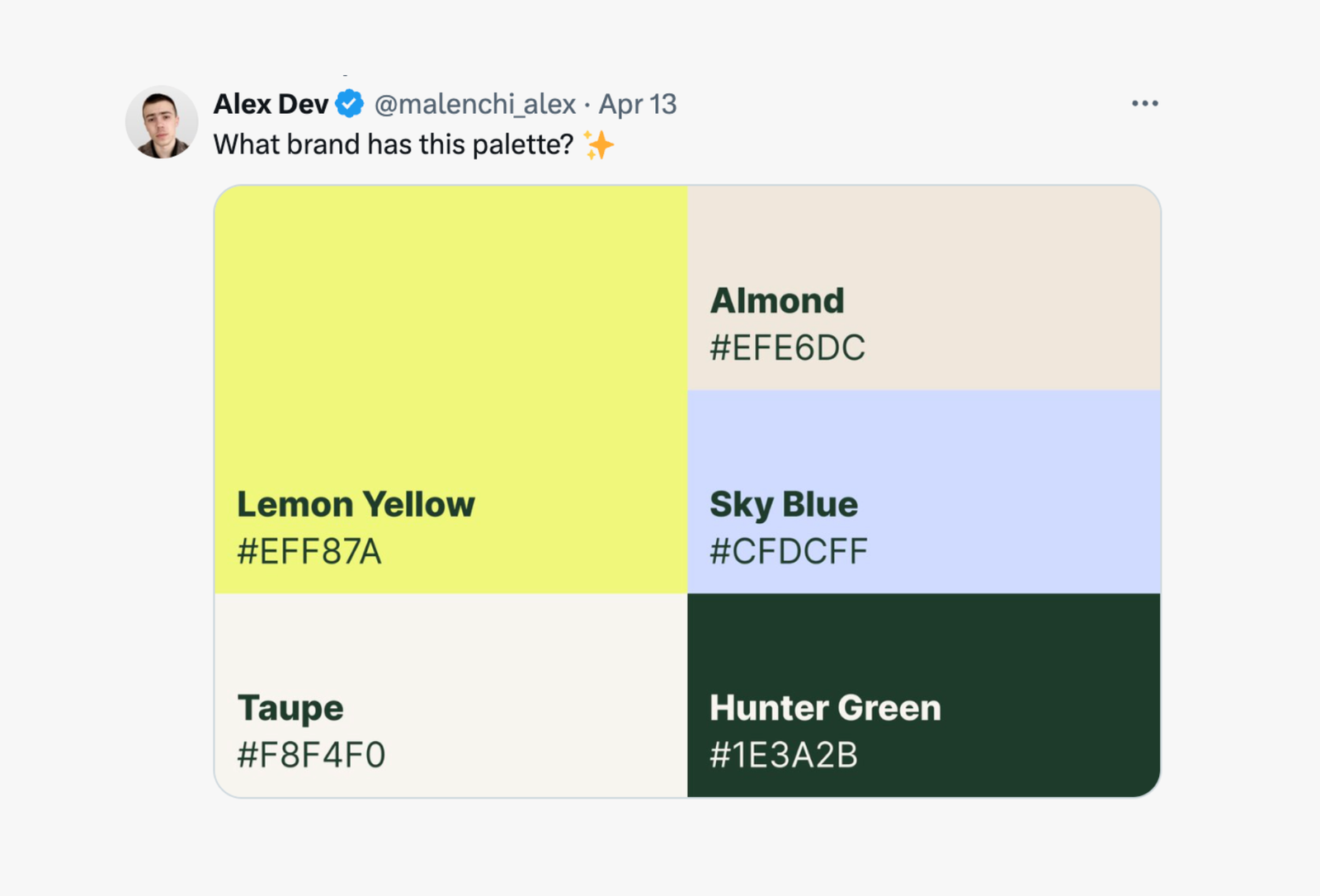Image resolution: width=1320 pixels, height=896 pixels.
Task: Open the tweet's three-dot more options menu
Action: (1144, 102)
